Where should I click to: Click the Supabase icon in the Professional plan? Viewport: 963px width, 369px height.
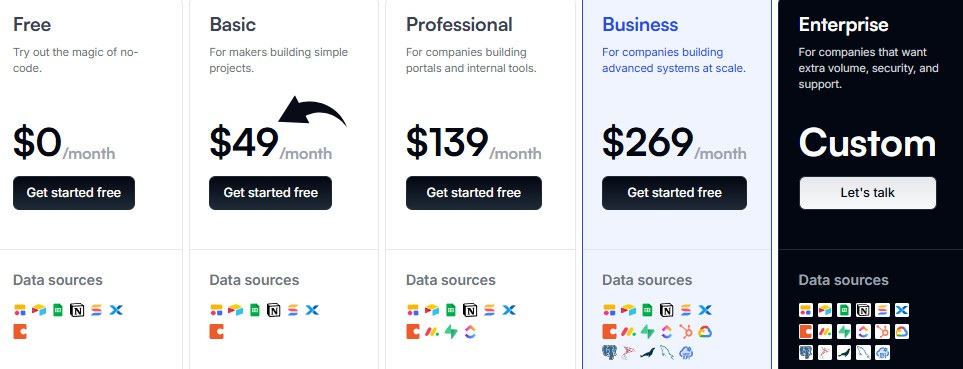click(x=451, y=332)
